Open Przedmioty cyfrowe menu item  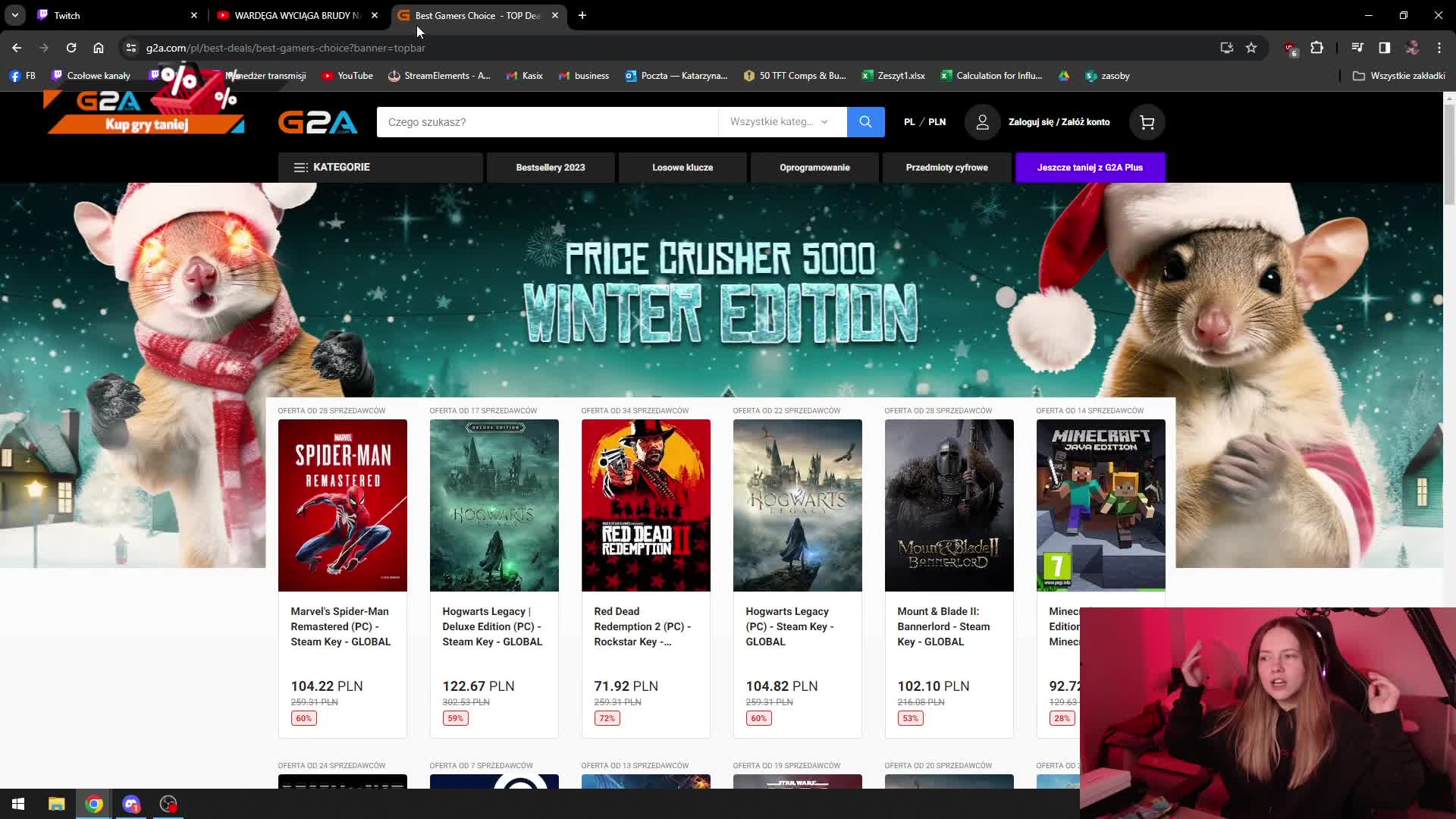(946, 168)
